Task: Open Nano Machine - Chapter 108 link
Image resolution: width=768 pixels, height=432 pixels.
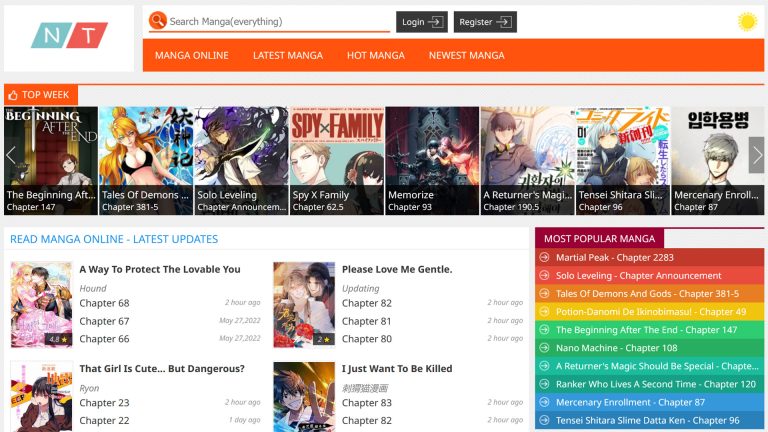Action: (x=616, y=348)
